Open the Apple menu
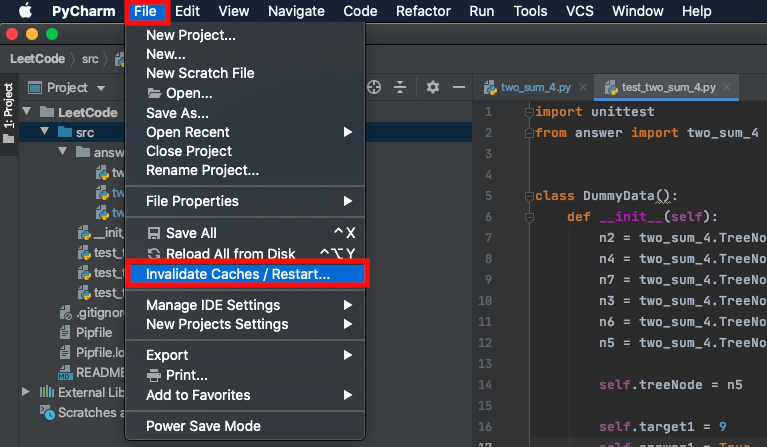 pyautogui.click(x=25, y=11)
